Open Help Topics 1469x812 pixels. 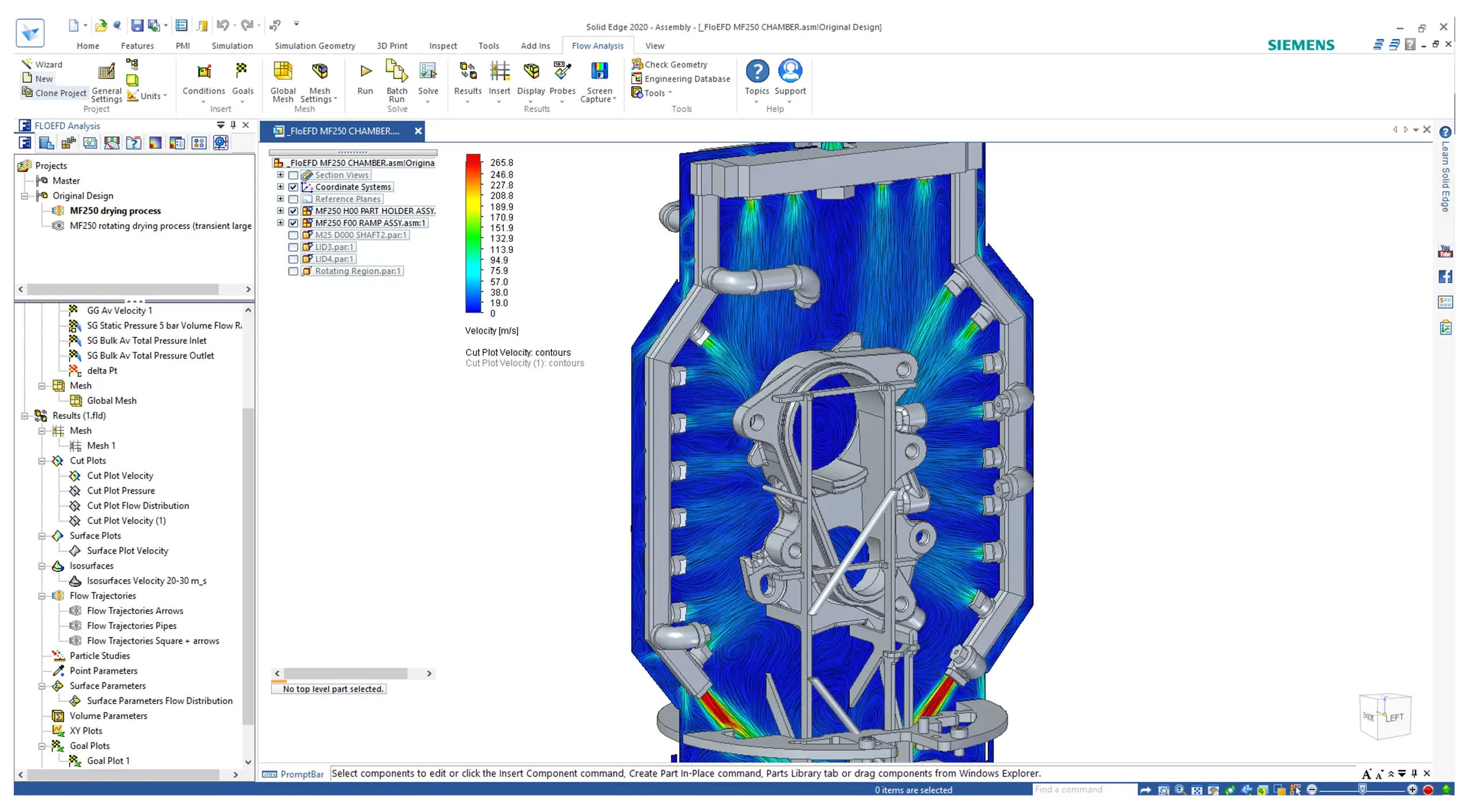(757, 81)
